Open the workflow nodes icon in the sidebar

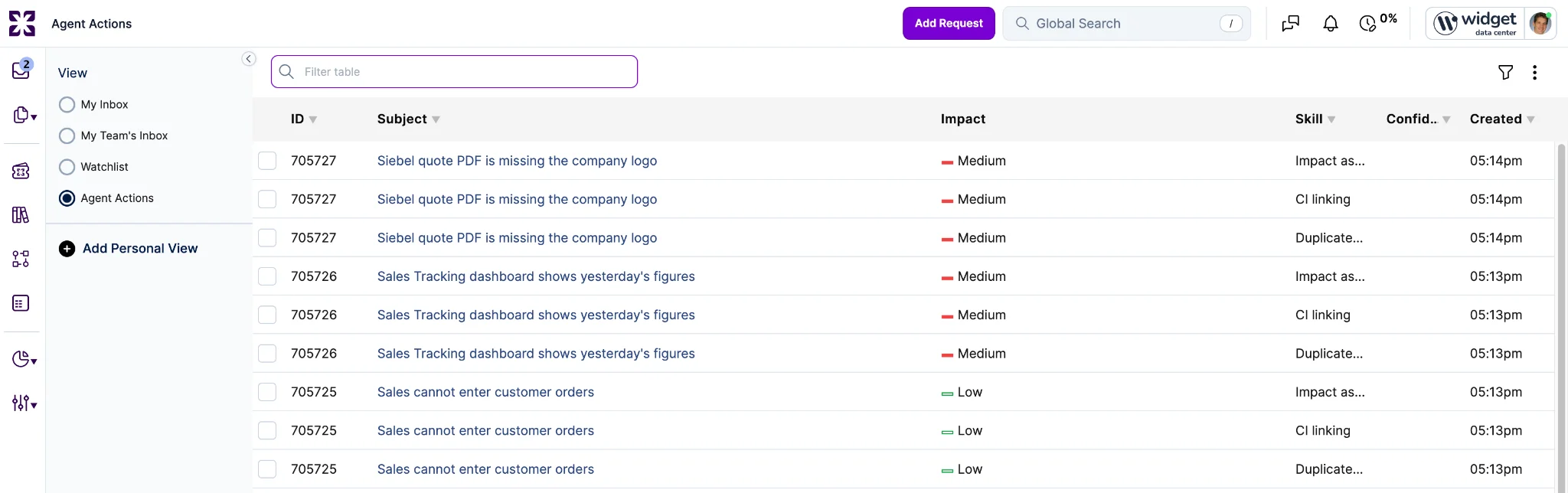point(21,259)
